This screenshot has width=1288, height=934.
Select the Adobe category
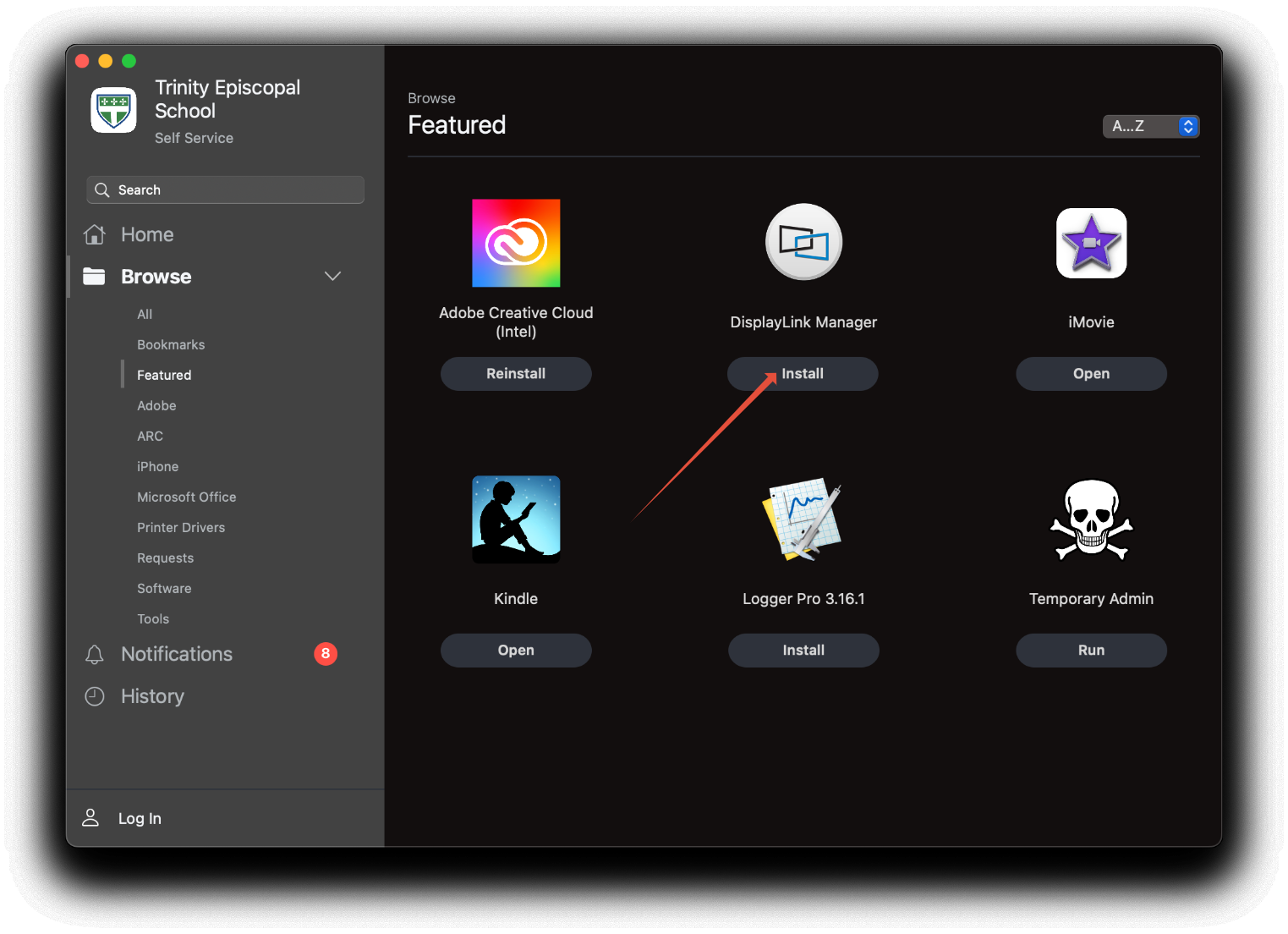coord(156,405)
